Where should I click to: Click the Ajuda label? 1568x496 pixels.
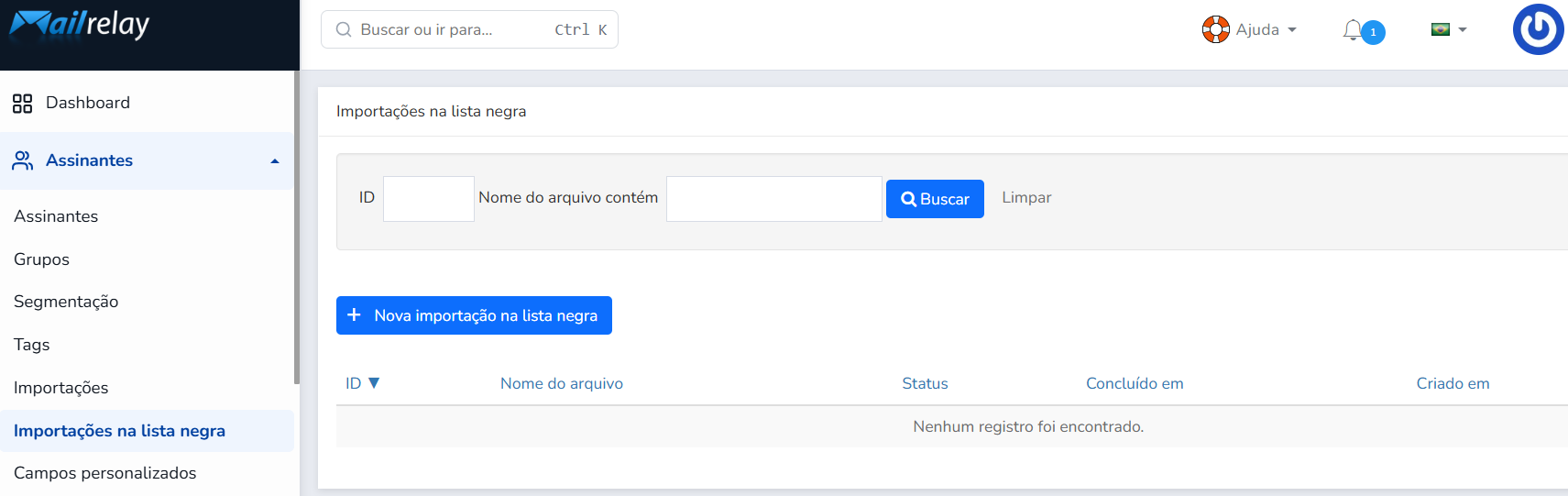[x=1257, y=29]
